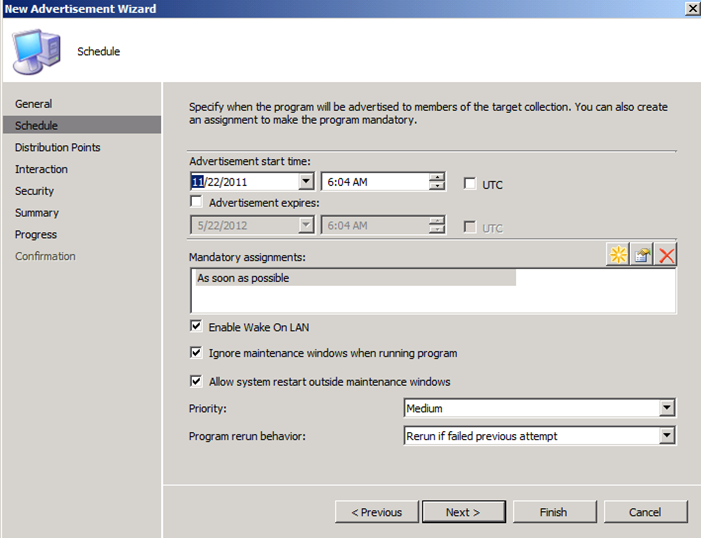Click the 'Priority:' label
This screenshot has height=538, width=701.
[x=207, y=408]
